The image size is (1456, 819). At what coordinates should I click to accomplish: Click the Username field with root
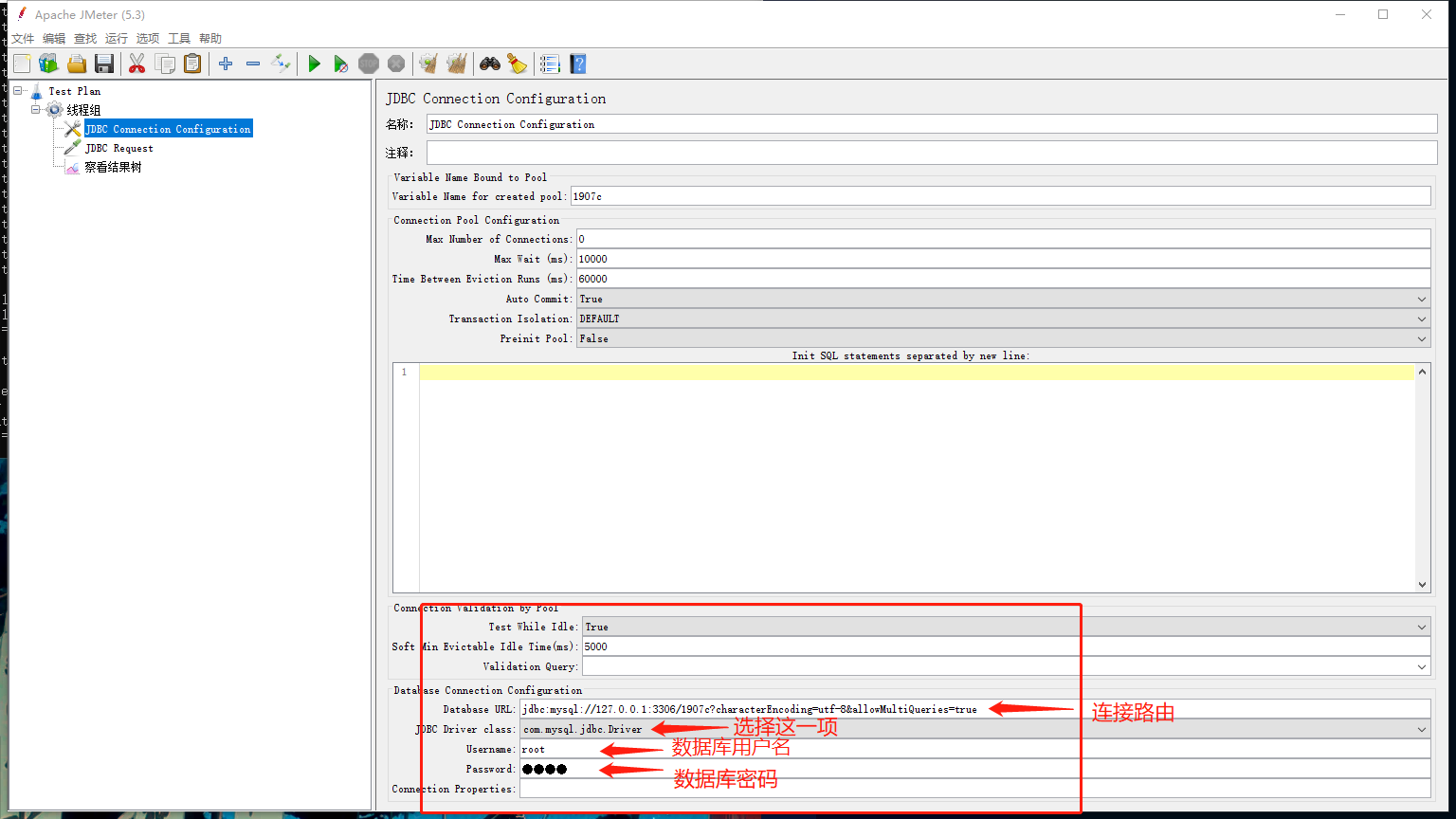point(975,749)
